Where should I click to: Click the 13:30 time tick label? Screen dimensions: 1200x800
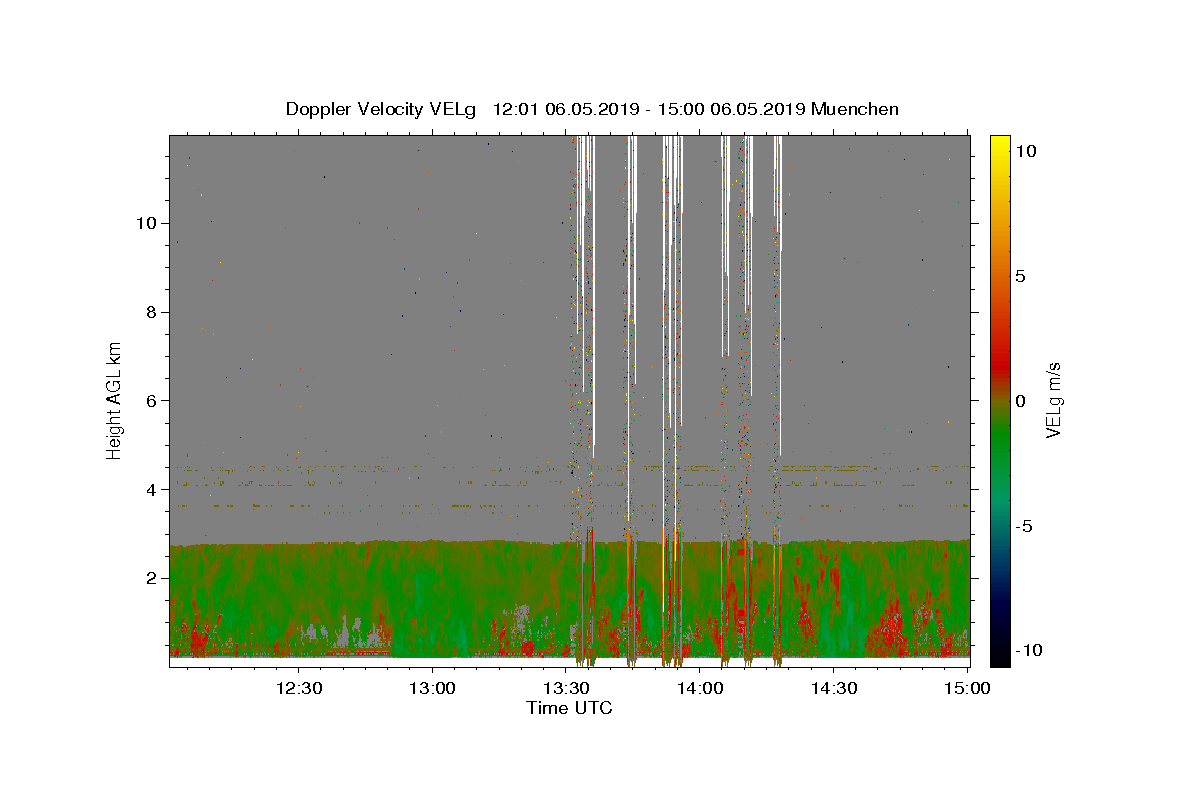(566, 688)
